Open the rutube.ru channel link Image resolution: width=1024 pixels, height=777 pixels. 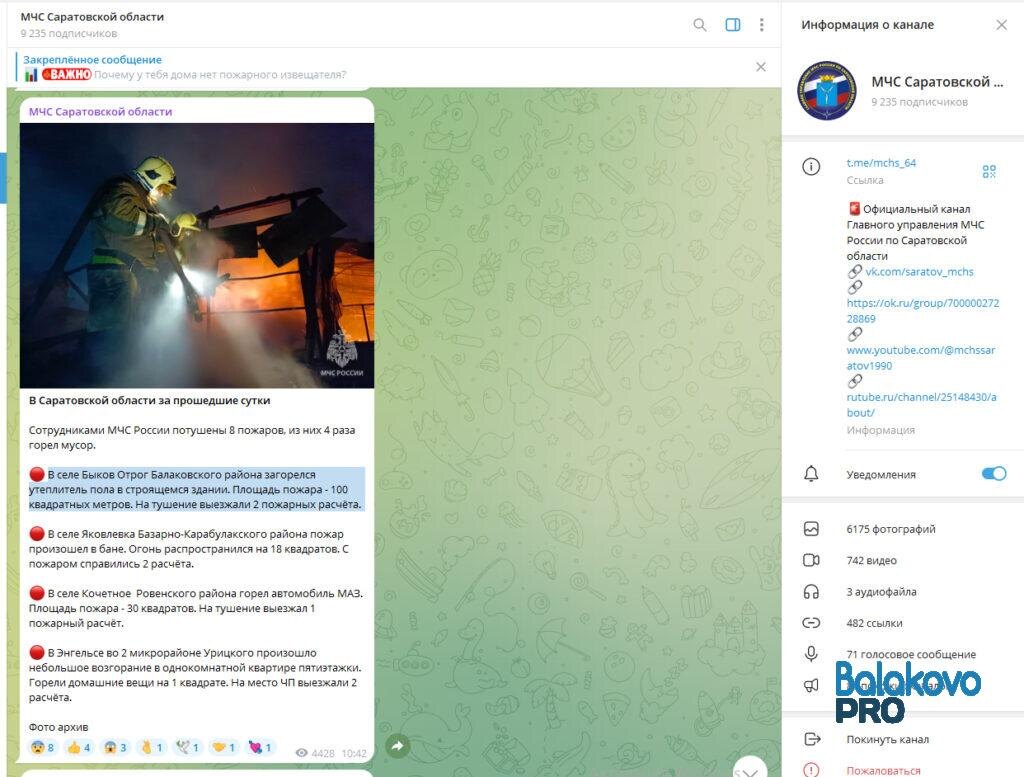(921, 405)
